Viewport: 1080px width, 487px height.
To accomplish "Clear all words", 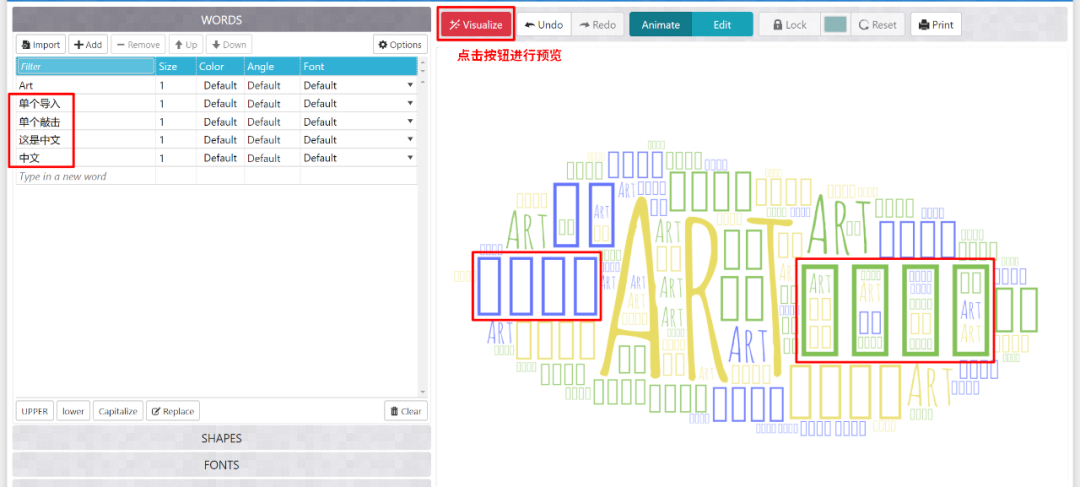I will 406,411.
